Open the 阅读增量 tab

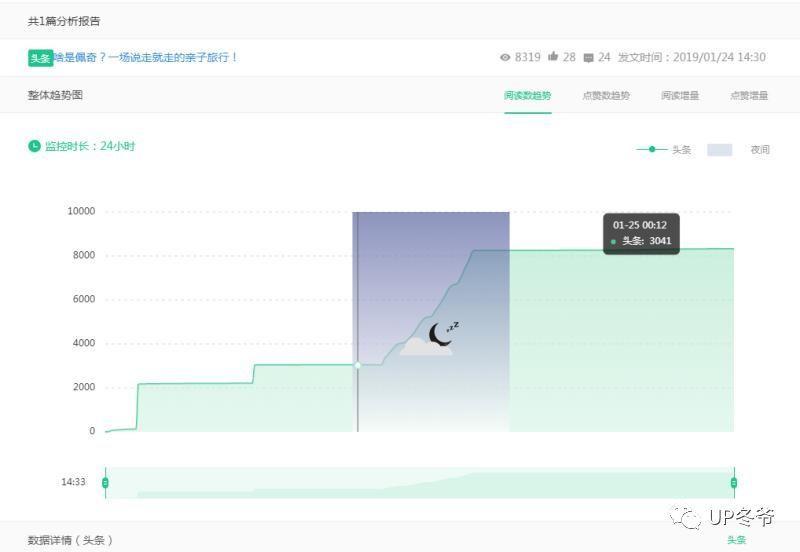coord(680,96)
